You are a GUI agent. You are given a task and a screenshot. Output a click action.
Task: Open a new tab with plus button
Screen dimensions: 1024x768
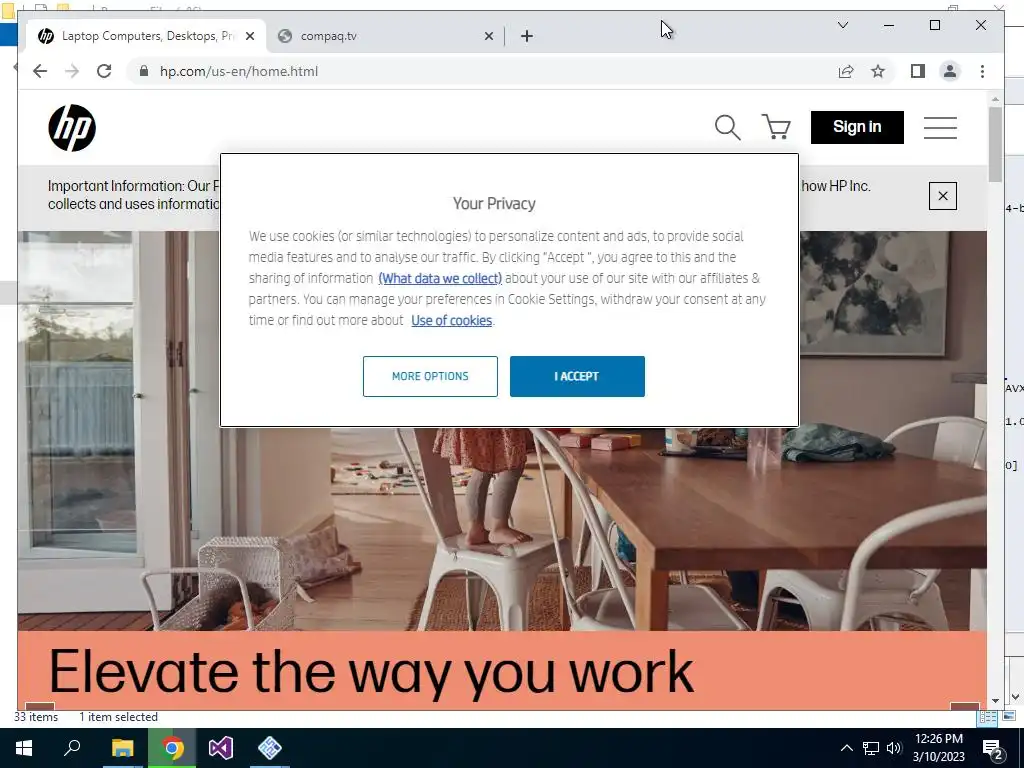[x=527, y=36]
